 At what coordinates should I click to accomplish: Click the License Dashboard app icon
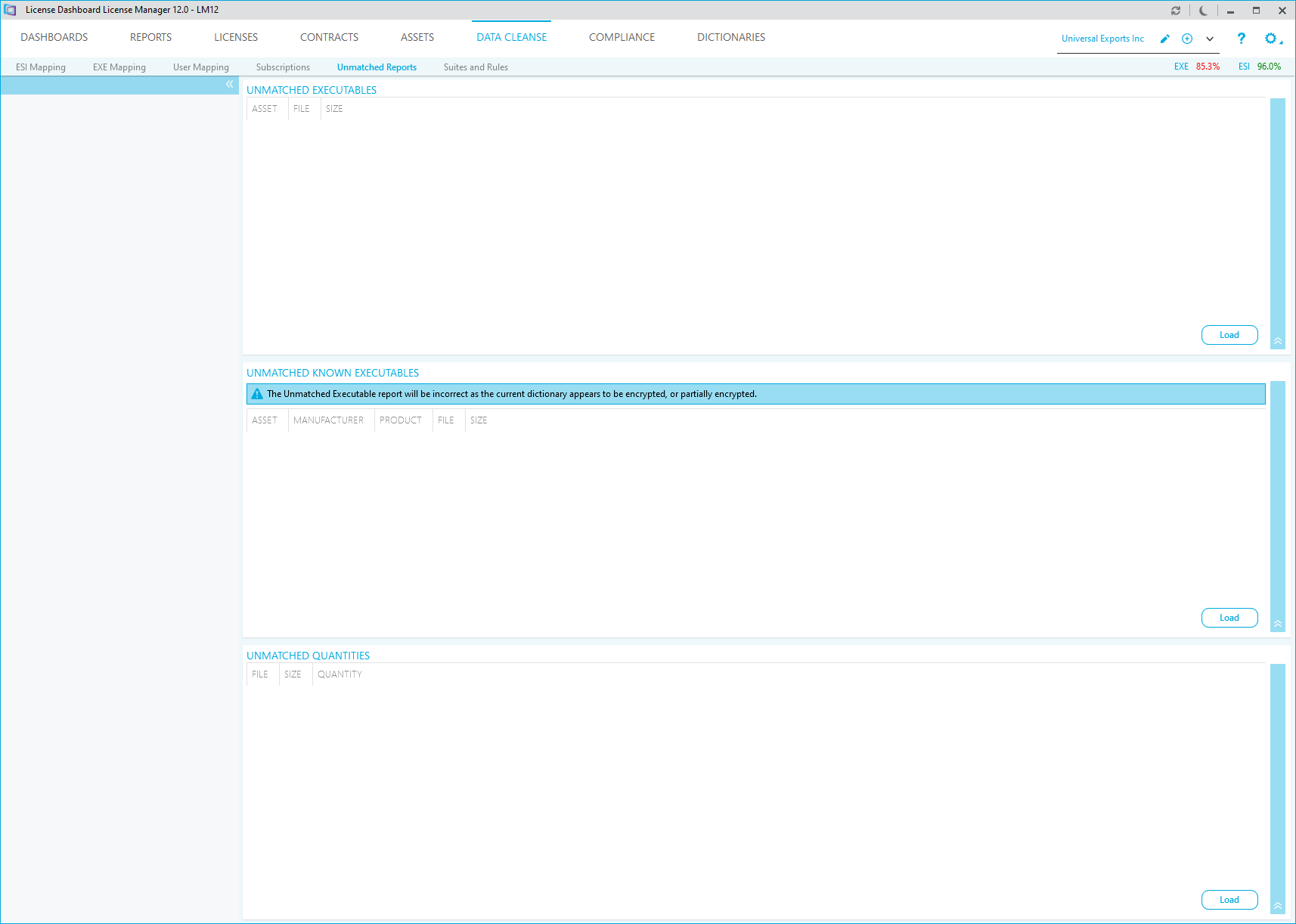click(11, 10)
